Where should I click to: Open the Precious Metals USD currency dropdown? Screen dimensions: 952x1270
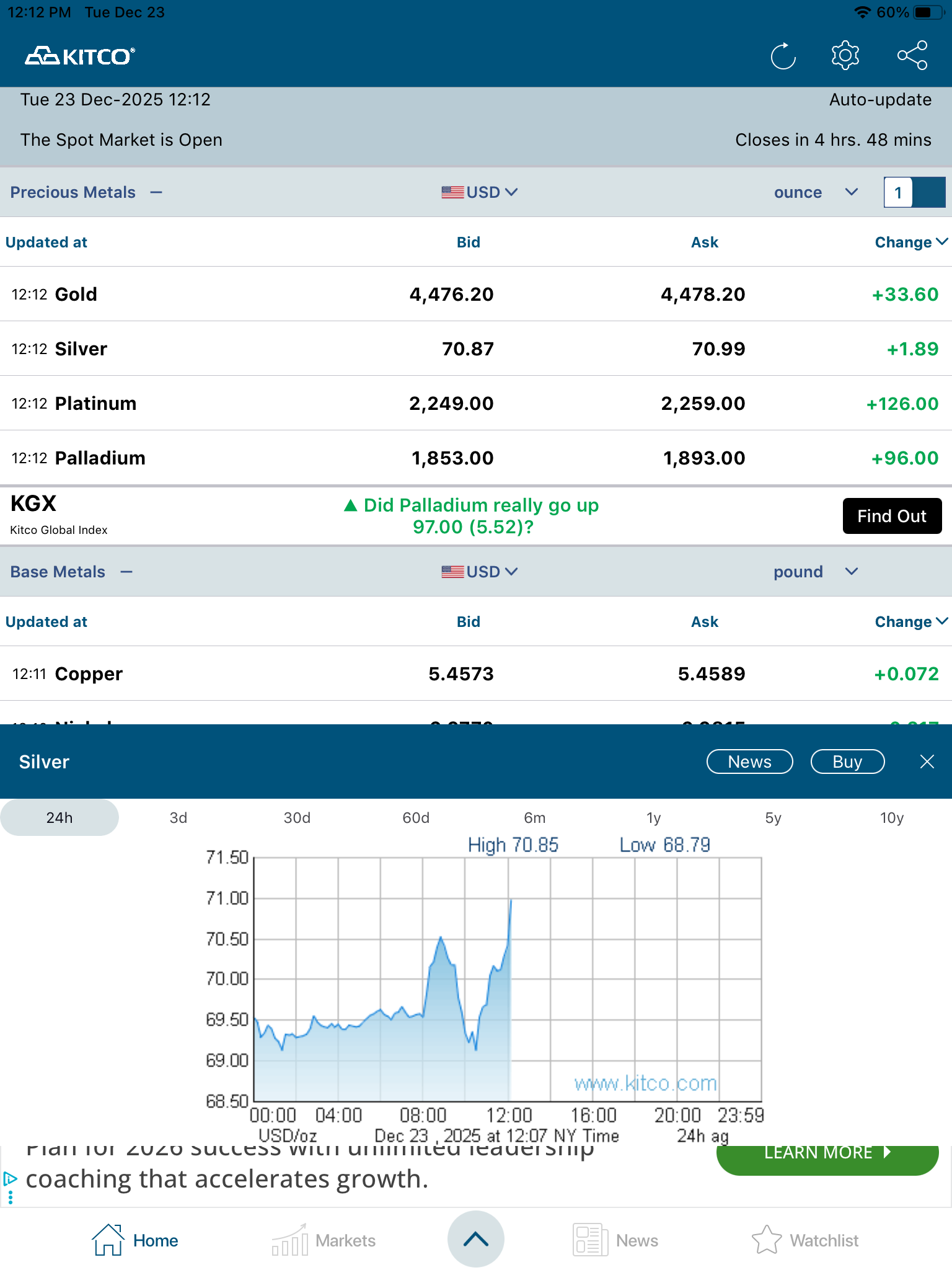coord(480,192)
